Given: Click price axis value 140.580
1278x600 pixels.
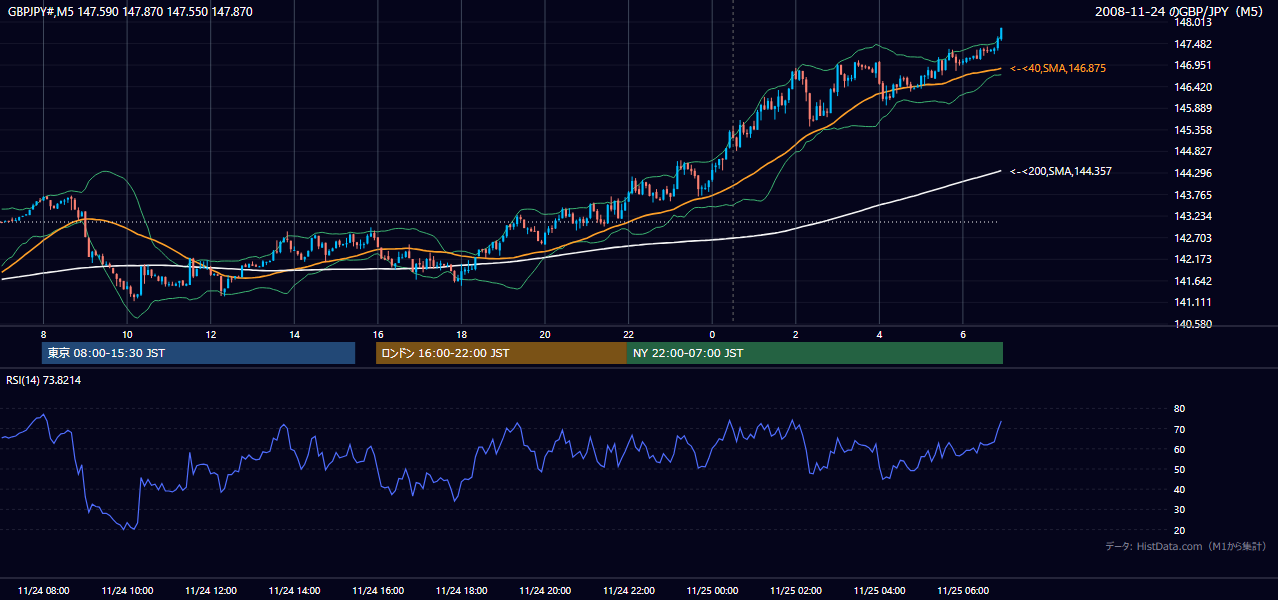Looking at the screenshot, I should click(1193, 324).
